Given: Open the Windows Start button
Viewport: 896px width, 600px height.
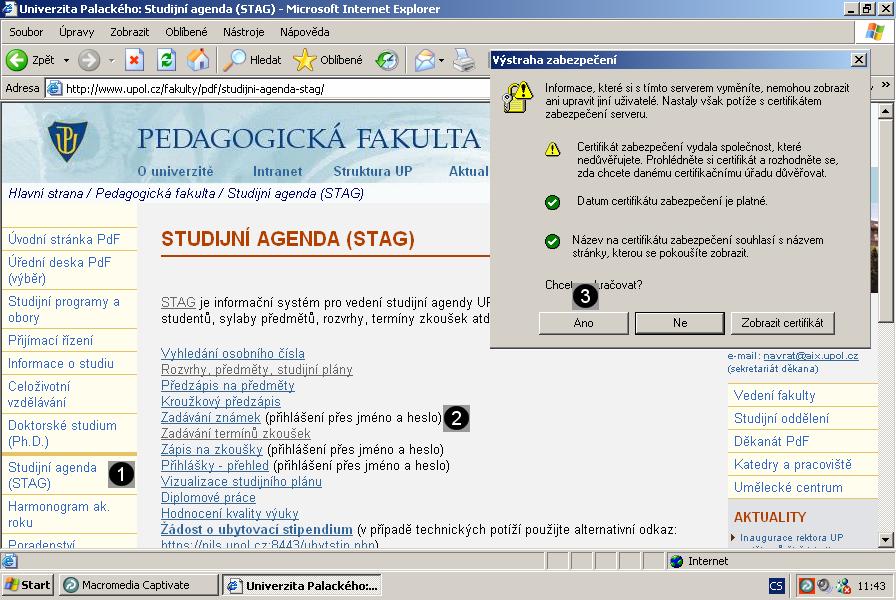Looking at the screenshot, I should pos(28,585).
